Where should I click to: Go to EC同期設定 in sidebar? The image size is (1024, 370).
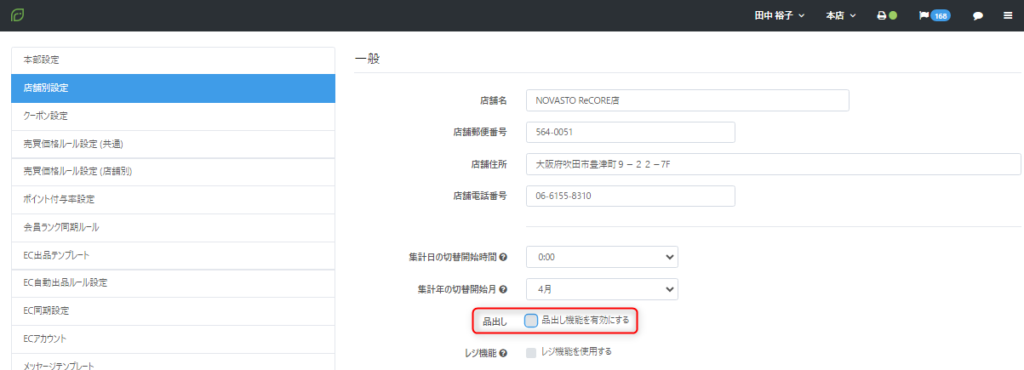pos(173,311)
